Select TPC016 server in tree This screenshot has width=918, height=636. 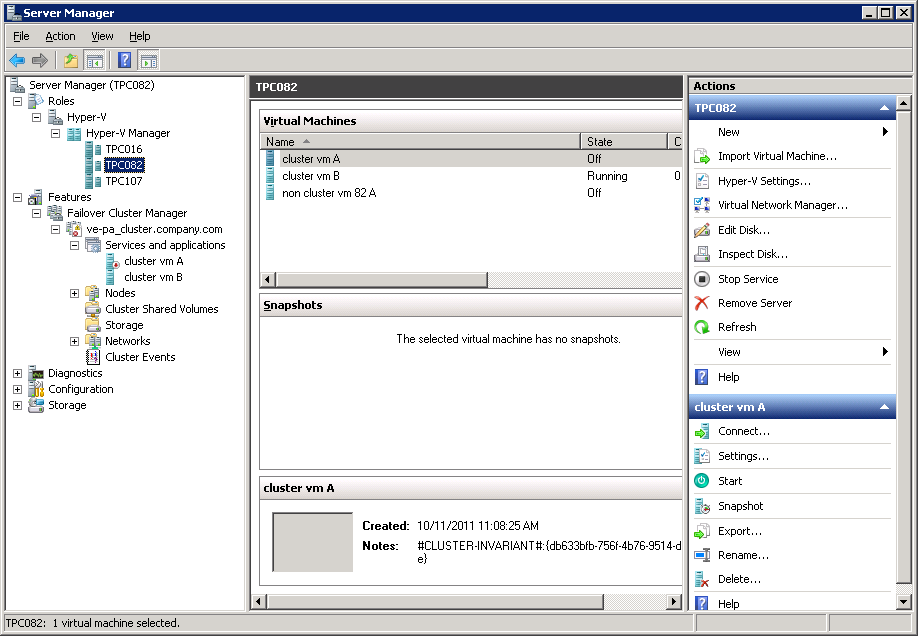click(x=124, y=149)
